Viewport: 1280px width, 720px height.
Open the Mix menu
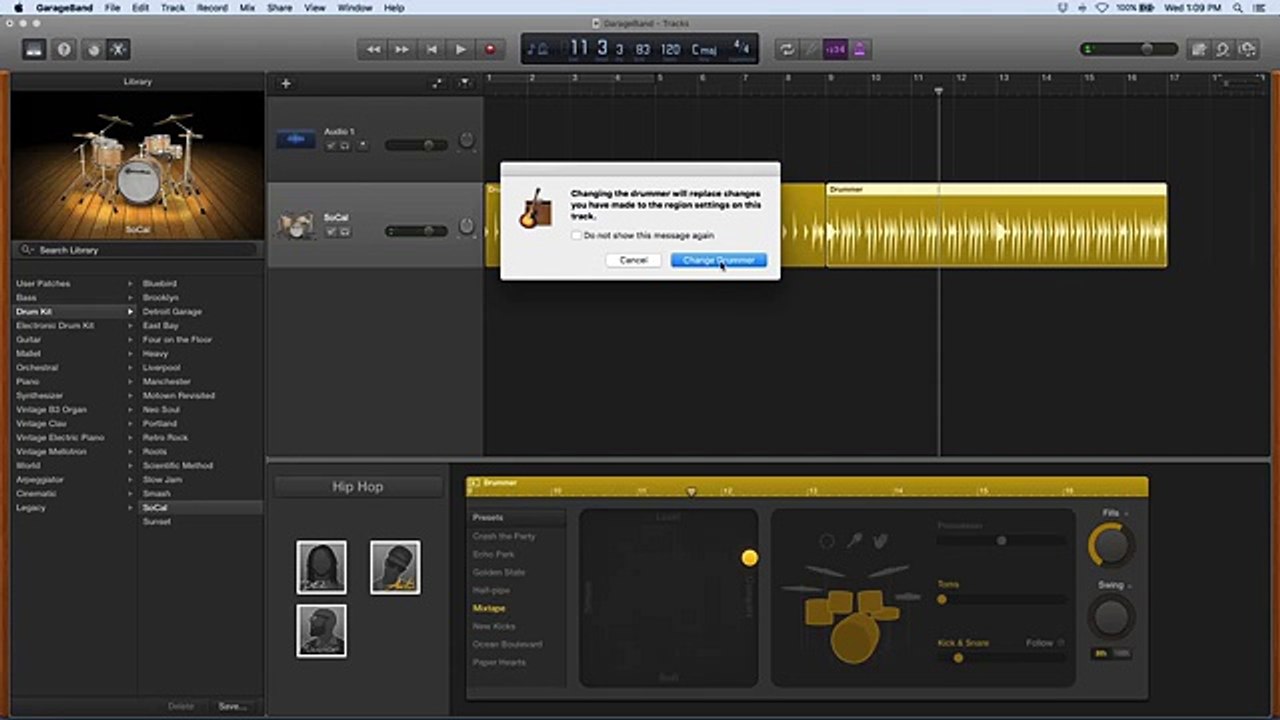(x=247, y=7)
